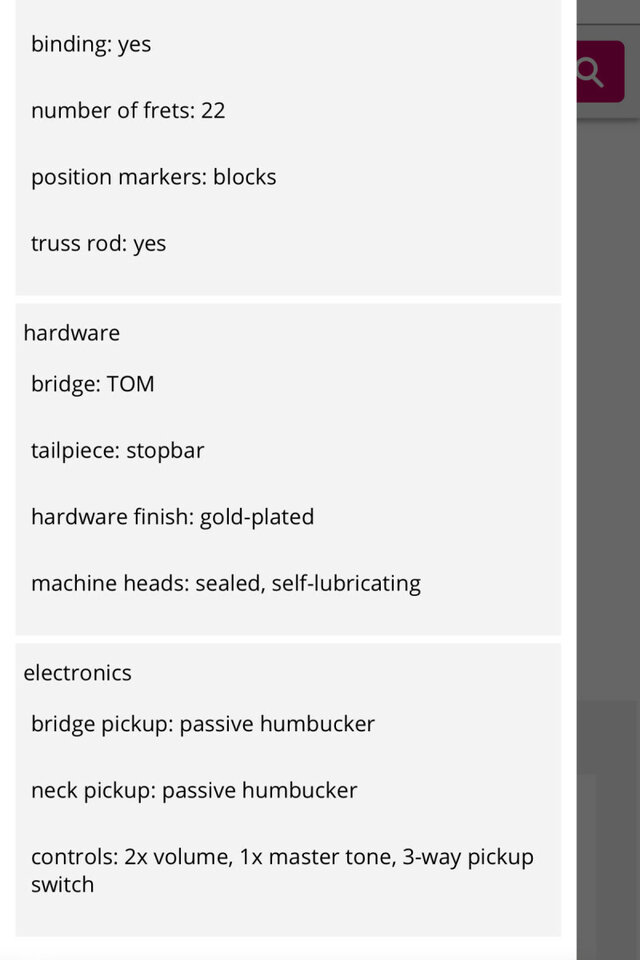Click the word 'switch' under controls
This screenshot has width=640, height=960.
pos(62,884)
